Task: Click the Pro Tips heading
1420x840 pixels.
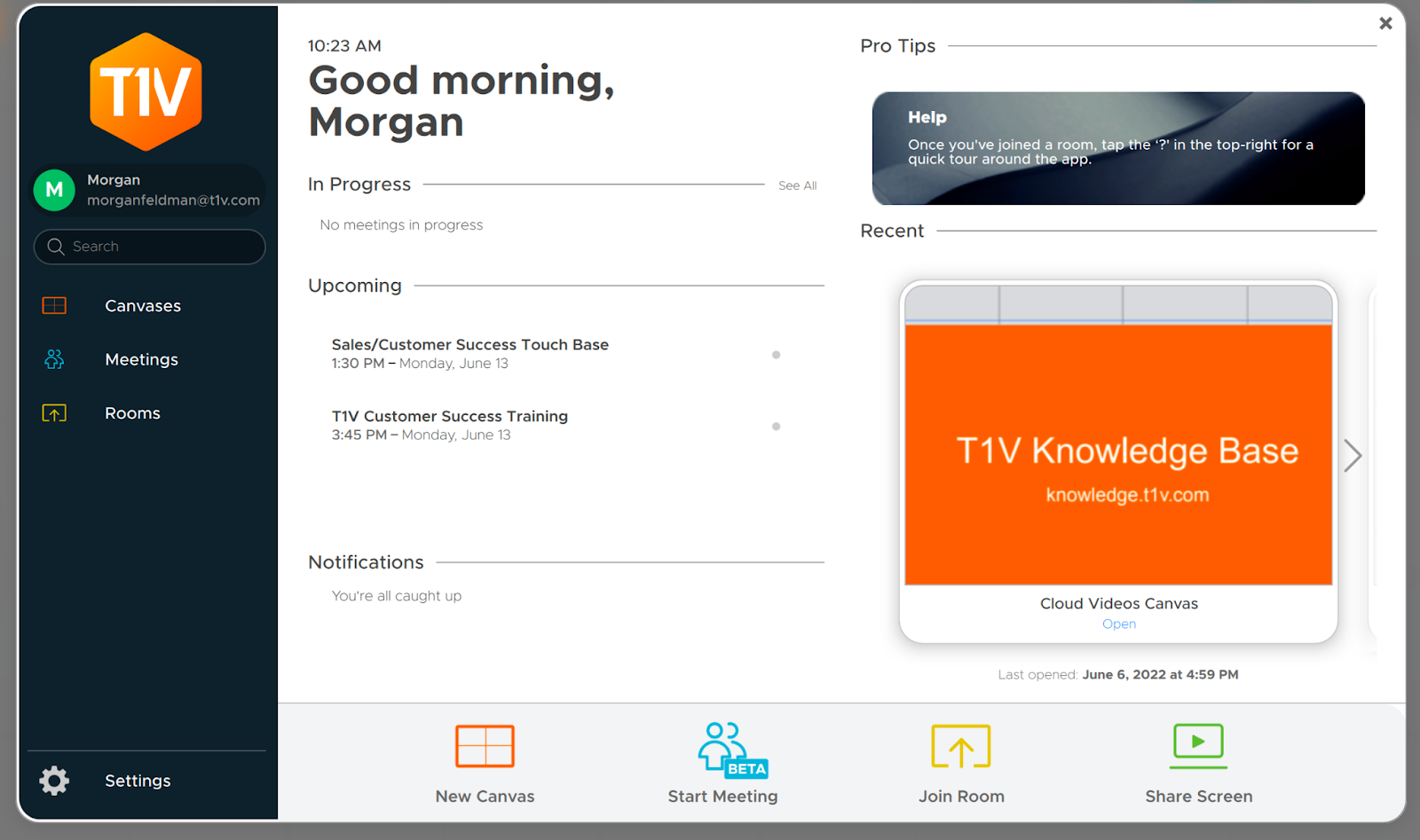Action: (897, 46)
